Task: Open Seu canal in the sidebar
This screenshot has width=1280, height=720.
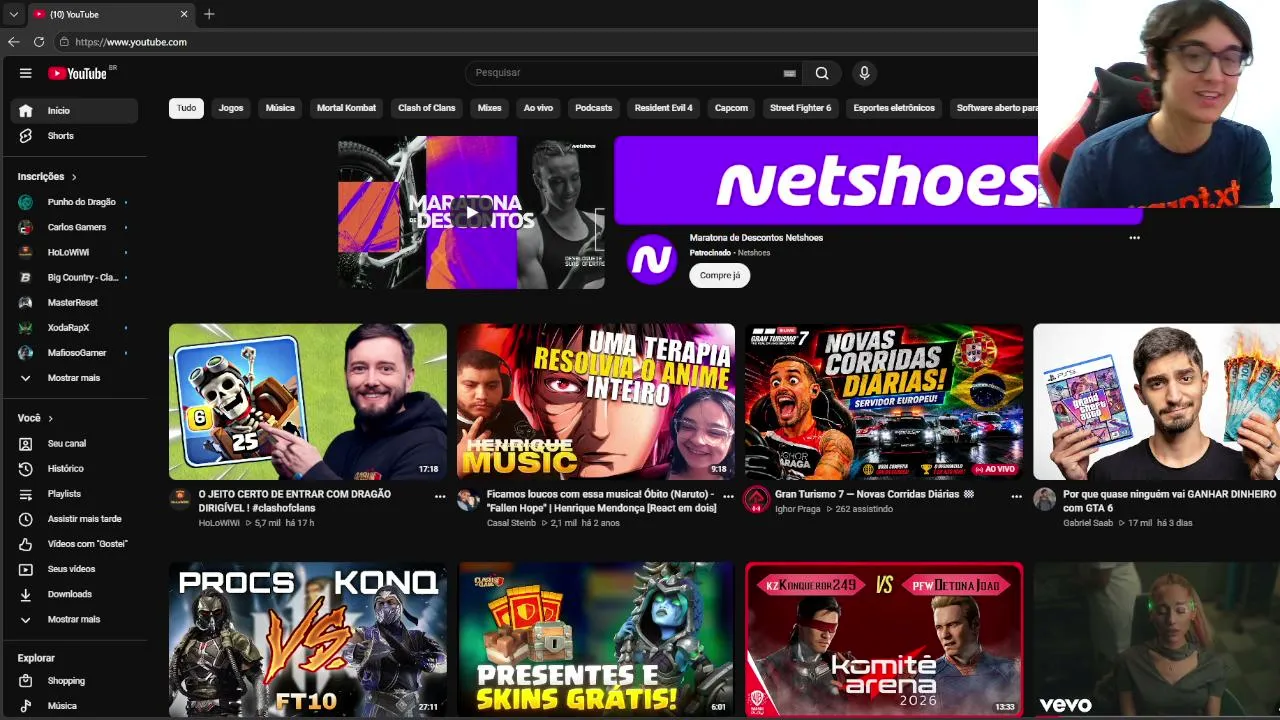Action: [74, 443]
